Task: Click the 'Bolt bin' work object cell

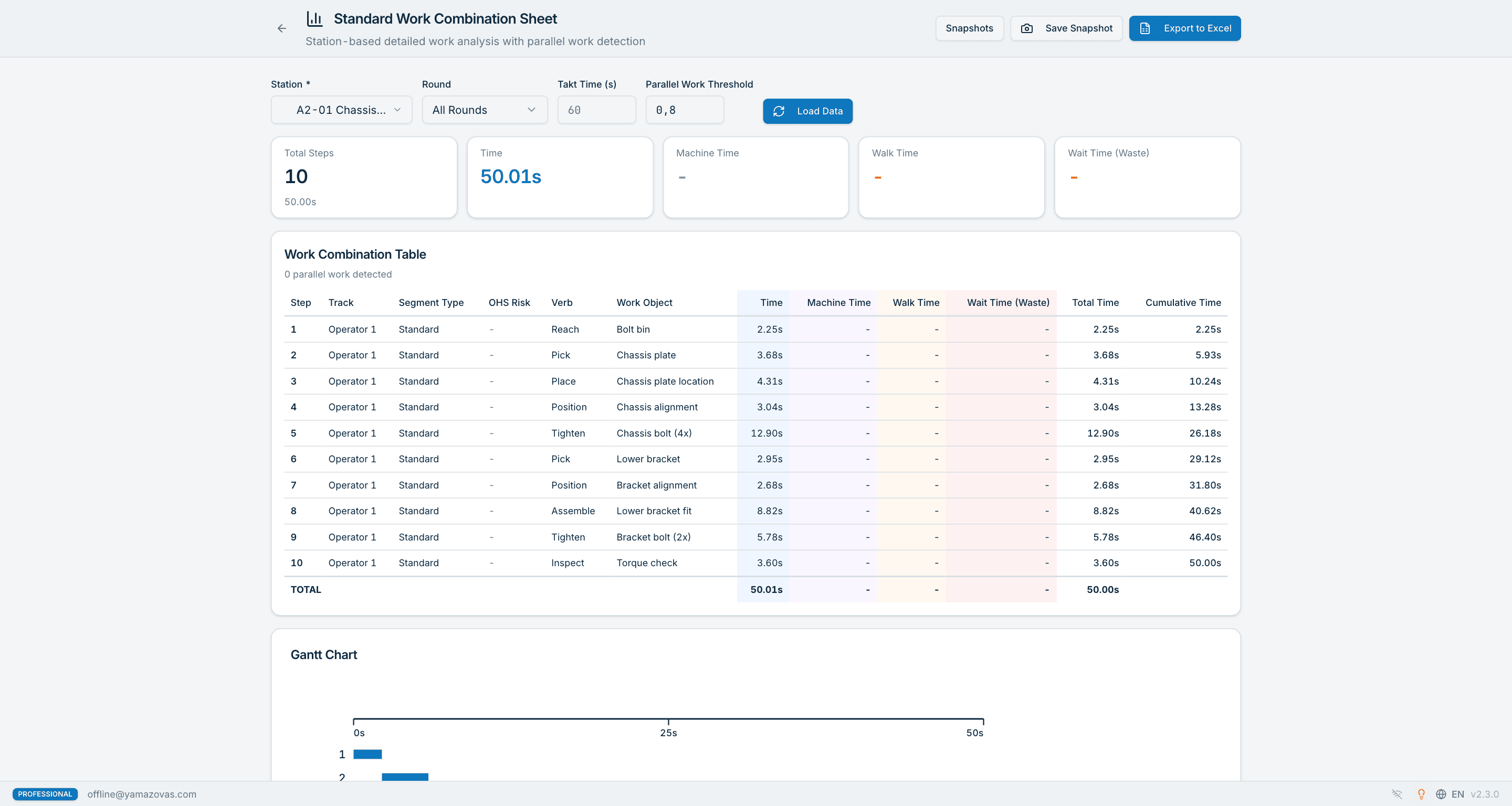Action: [633, 329]
